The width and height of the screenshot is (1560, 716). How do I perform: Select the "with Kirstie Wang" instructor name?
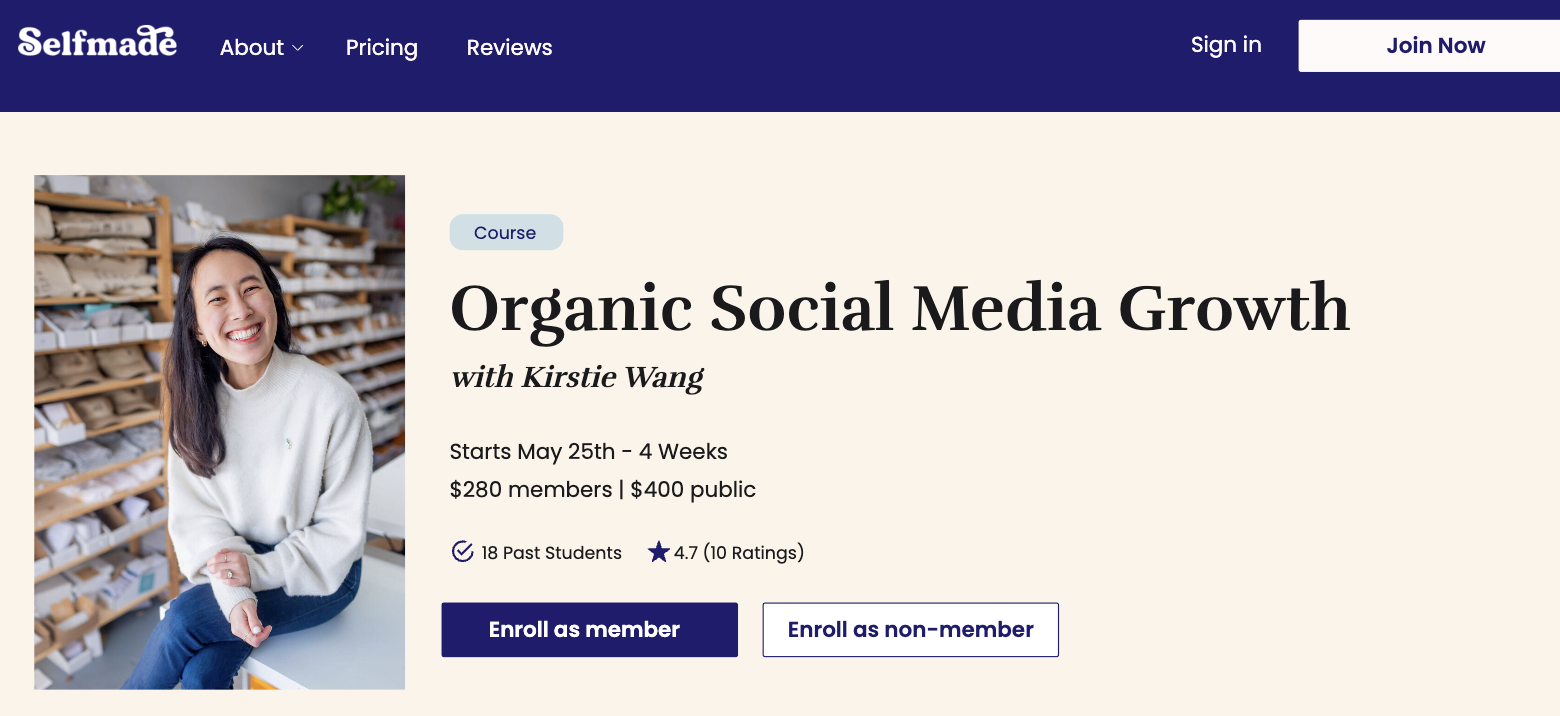[x=577, y=377]
